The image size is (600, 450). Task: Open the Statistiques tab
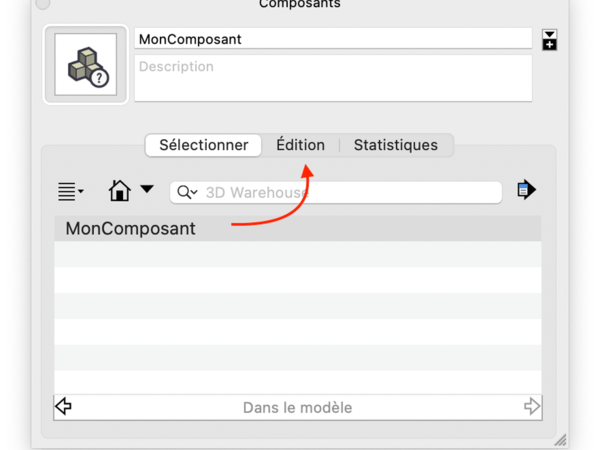[395, 145]
